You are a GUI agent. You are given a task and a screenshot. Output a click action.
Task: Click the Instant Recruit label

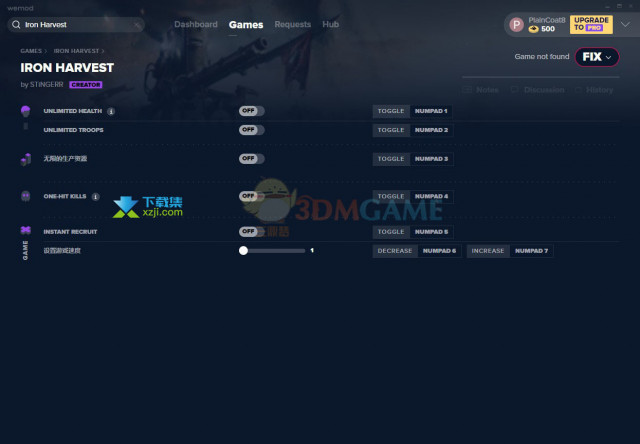coord(70,232)
